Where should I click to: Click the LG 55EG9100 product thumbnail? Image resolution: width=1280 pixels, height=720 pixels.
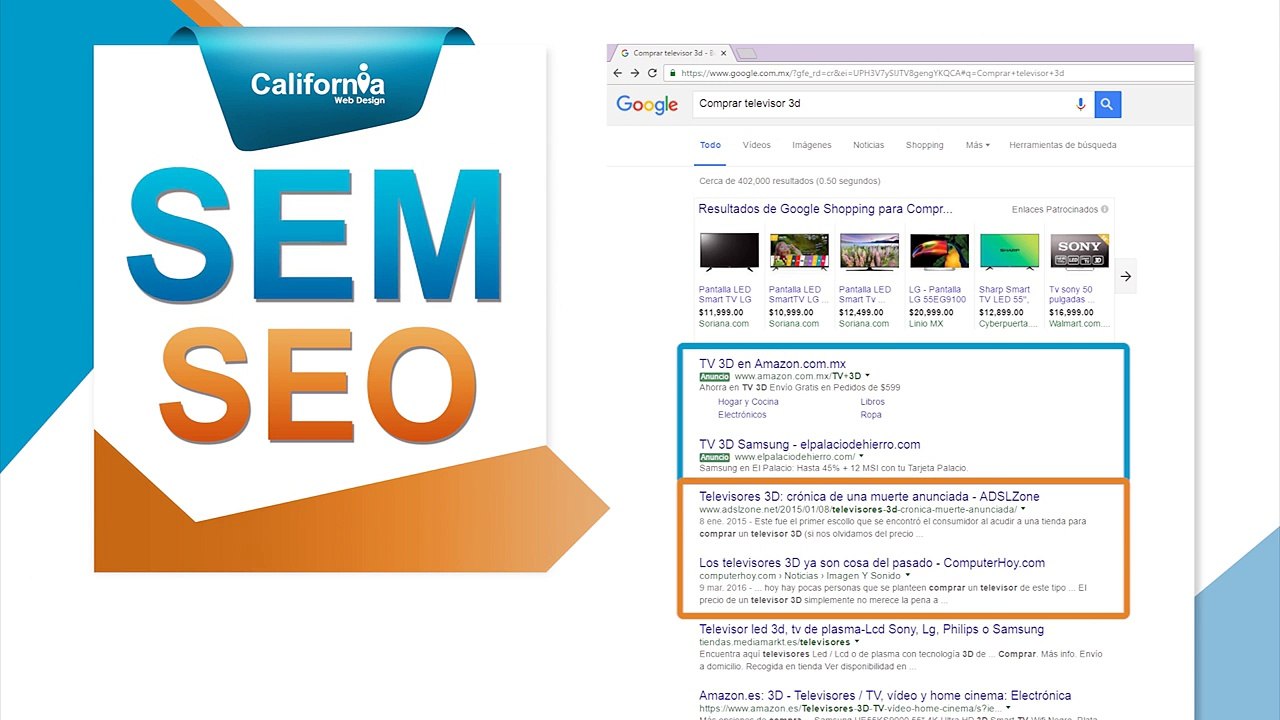point(939,253)
